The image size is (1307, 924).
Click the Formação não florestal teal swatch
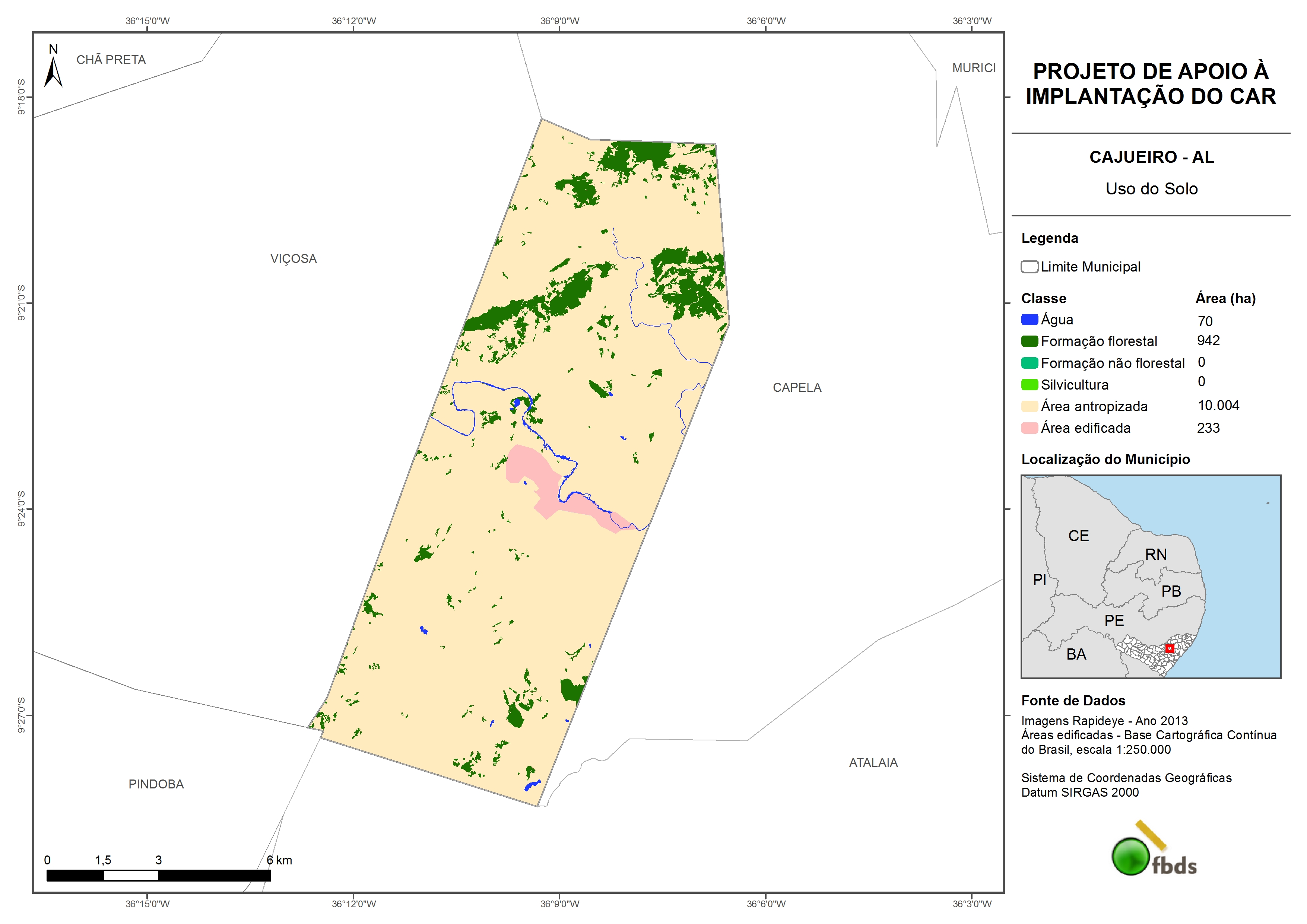[x=1029, y=363]
